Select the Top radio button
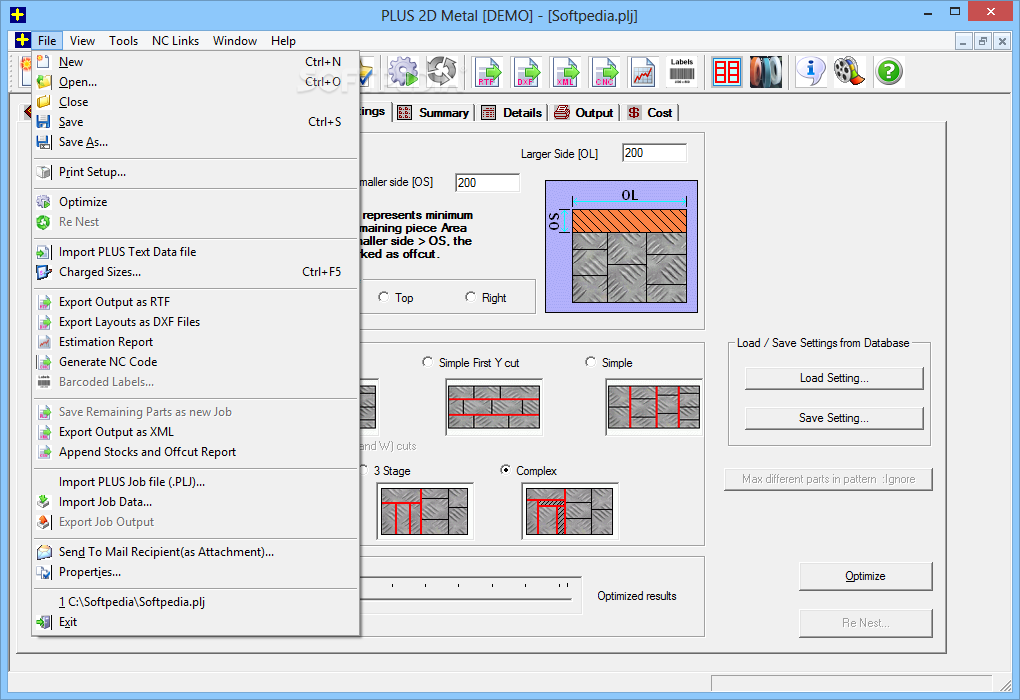 [x=383, y=297]
